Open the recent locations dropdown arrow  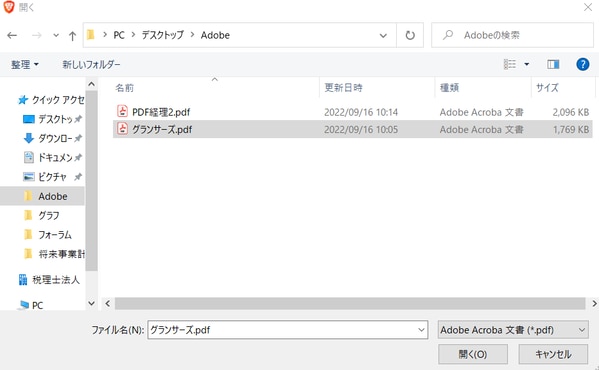pyautogui.click(x=56, y=36)
